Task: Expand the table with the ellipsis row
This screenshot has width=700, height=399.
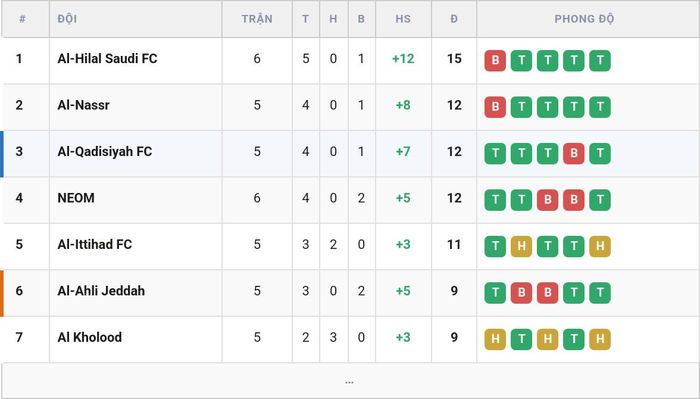Action: pos(350,381)
